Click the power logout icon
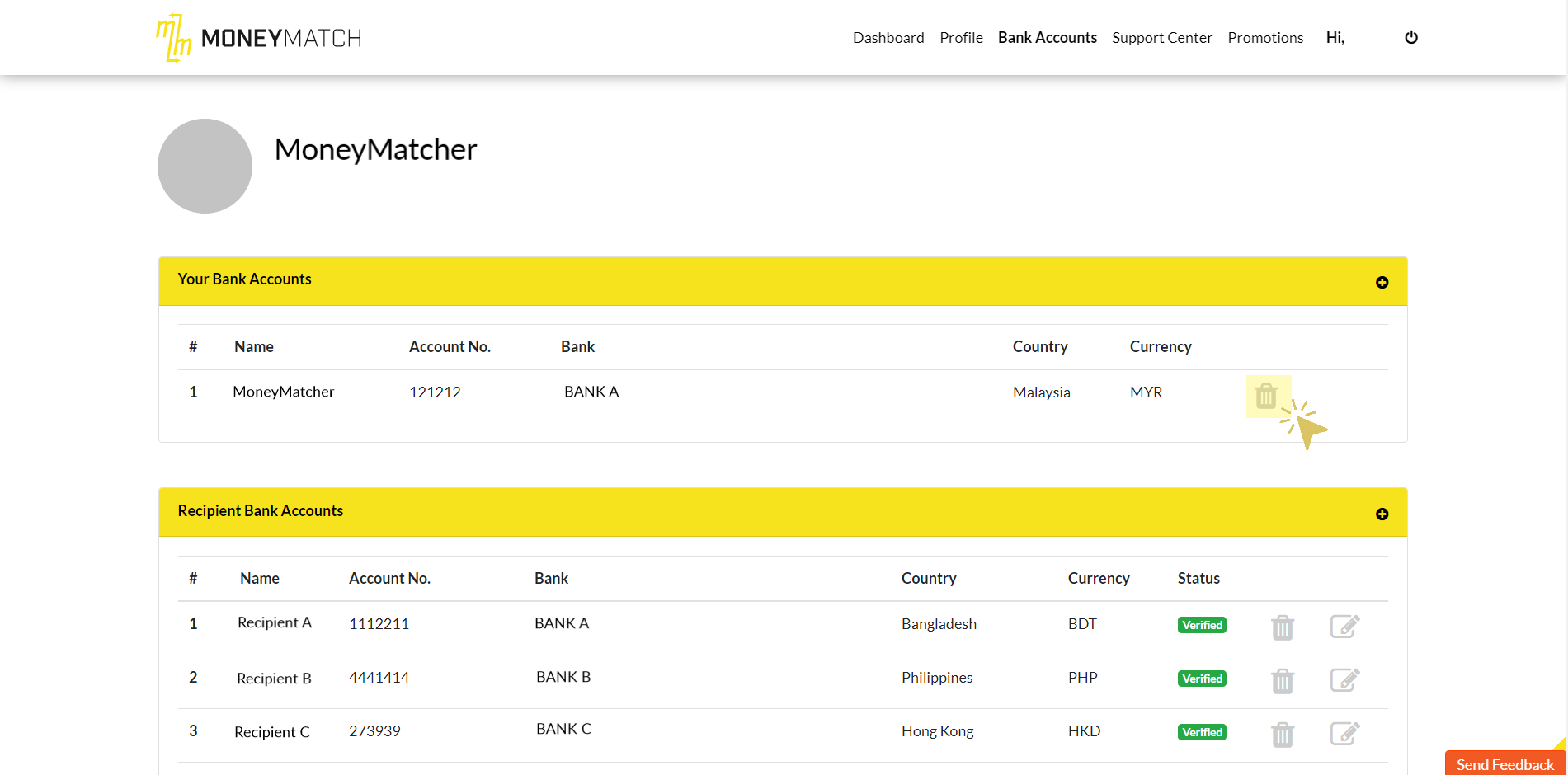 point(1411,37)
